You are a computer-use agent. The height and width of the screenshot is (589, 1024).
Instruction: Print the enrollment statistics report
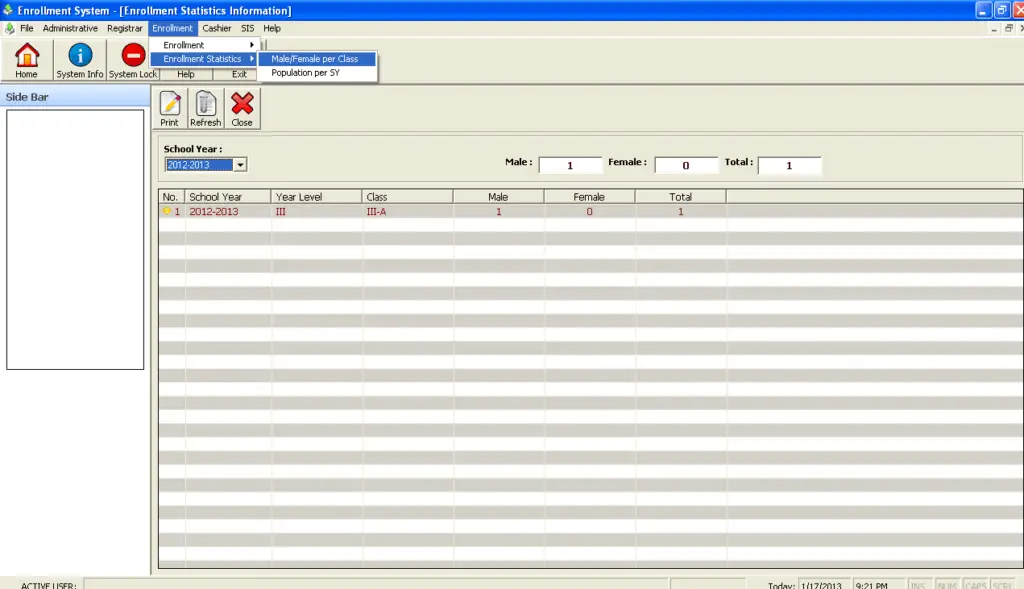click(170, 107)
